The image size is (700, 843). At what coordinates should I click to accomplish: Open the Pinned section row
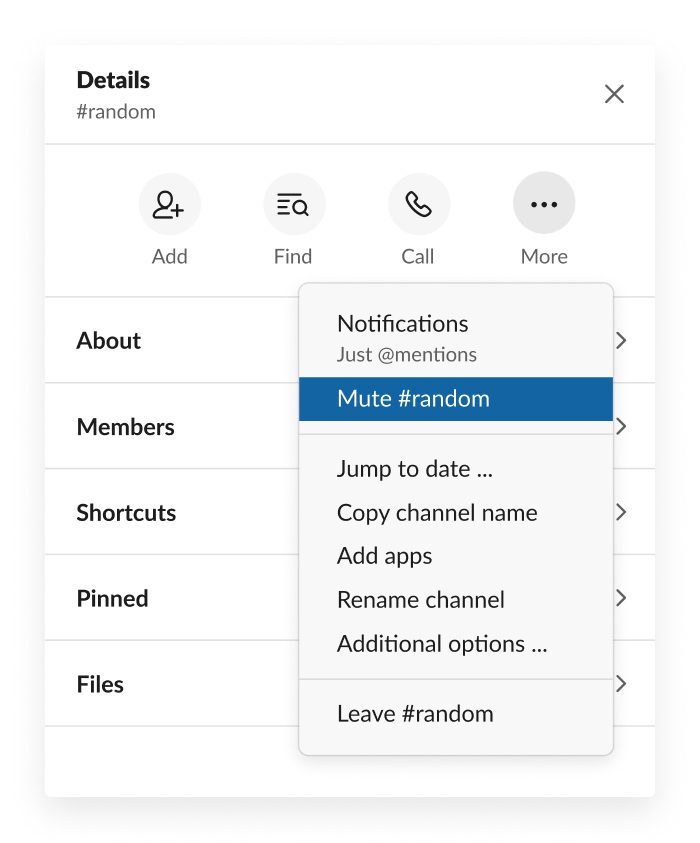tap(112, 599)
